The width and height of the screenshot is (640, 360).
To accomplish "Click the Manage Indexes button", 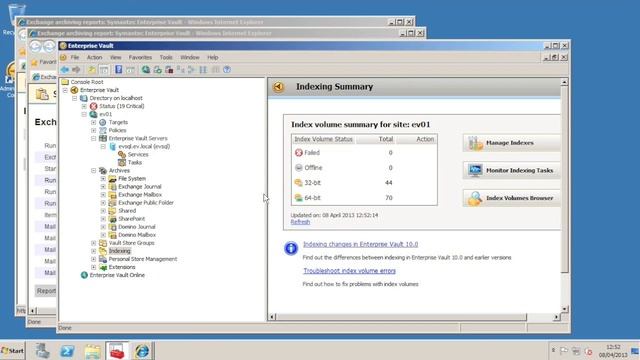I will click(512, 143).
